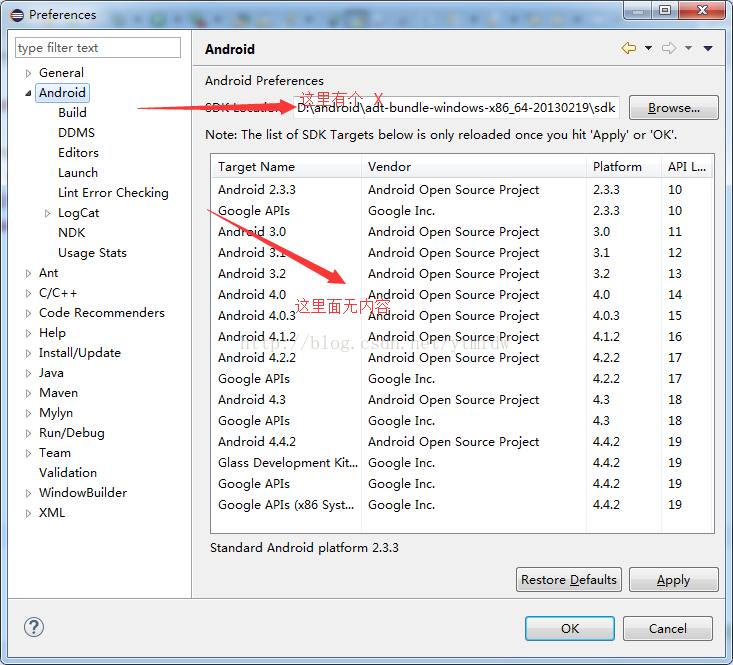733x665 pixels.
Task: Sort by Platform column header
Action: tap(624, 167)
